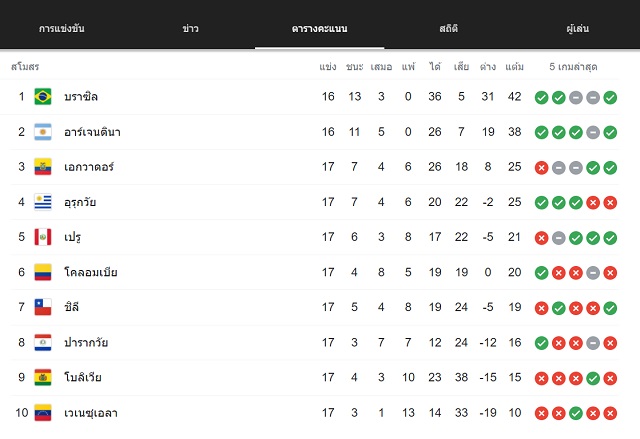Viewport: 640px width, 439px height.
Task: Click the Ecuador flag icon
Action: click(x=43, y=167)
